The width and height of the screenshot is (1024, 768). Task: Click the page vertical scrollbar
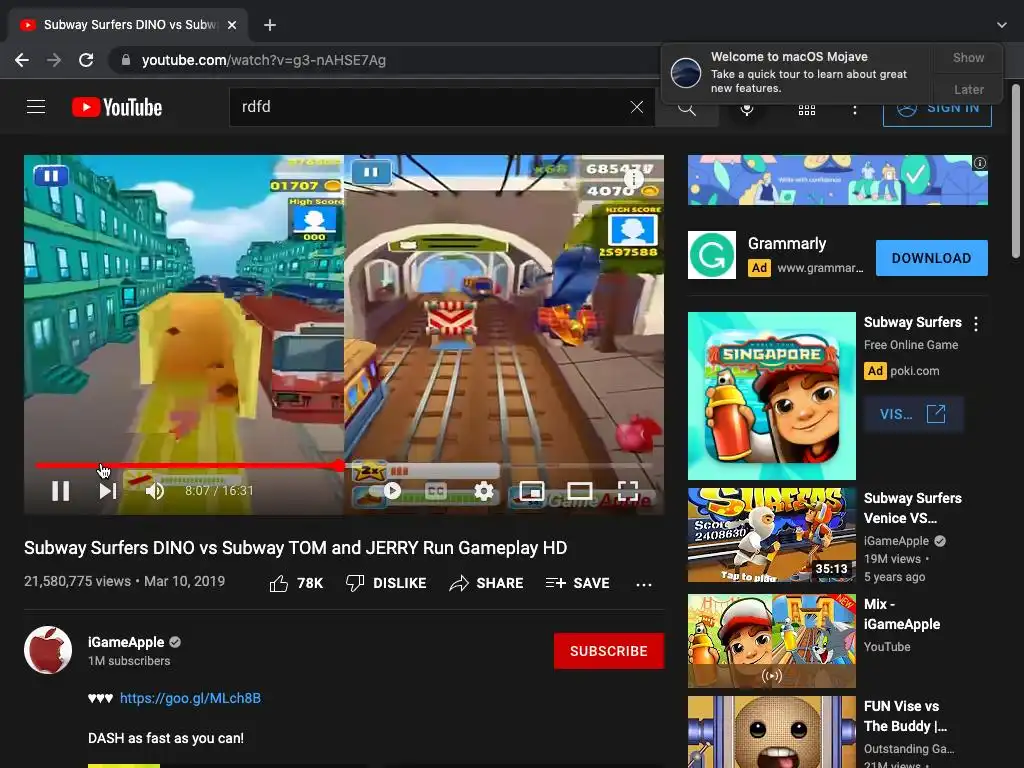1016,171
